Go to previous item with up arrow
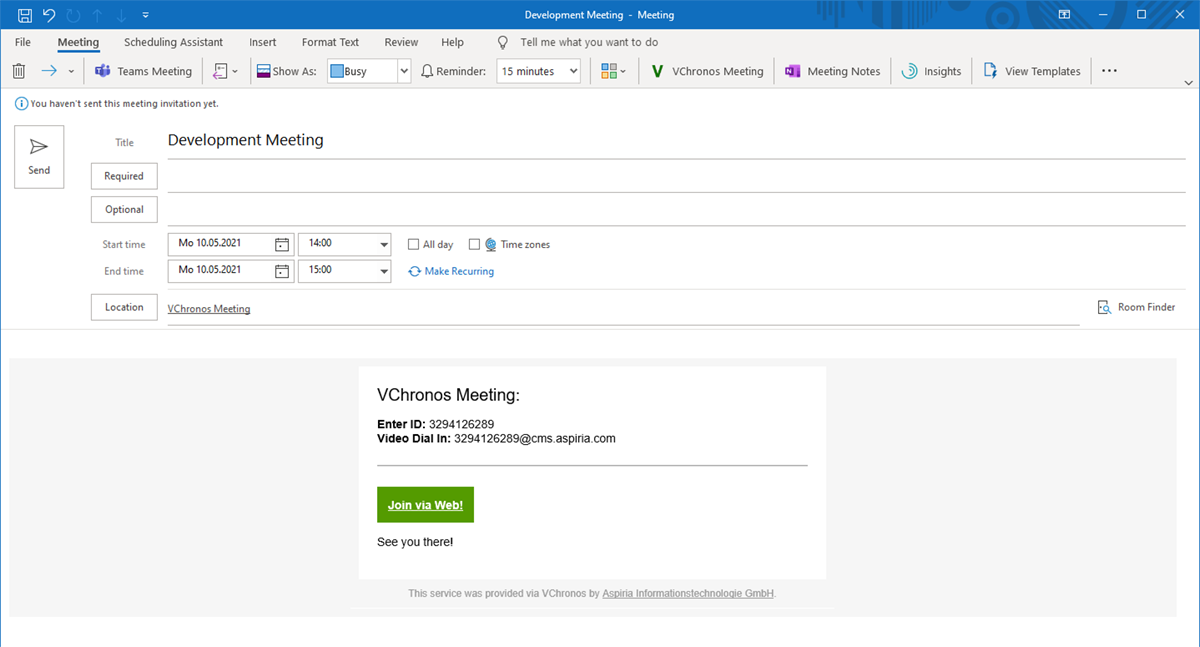The width and height of the screenshot is (1200, 647). click(x=98, y=15)
